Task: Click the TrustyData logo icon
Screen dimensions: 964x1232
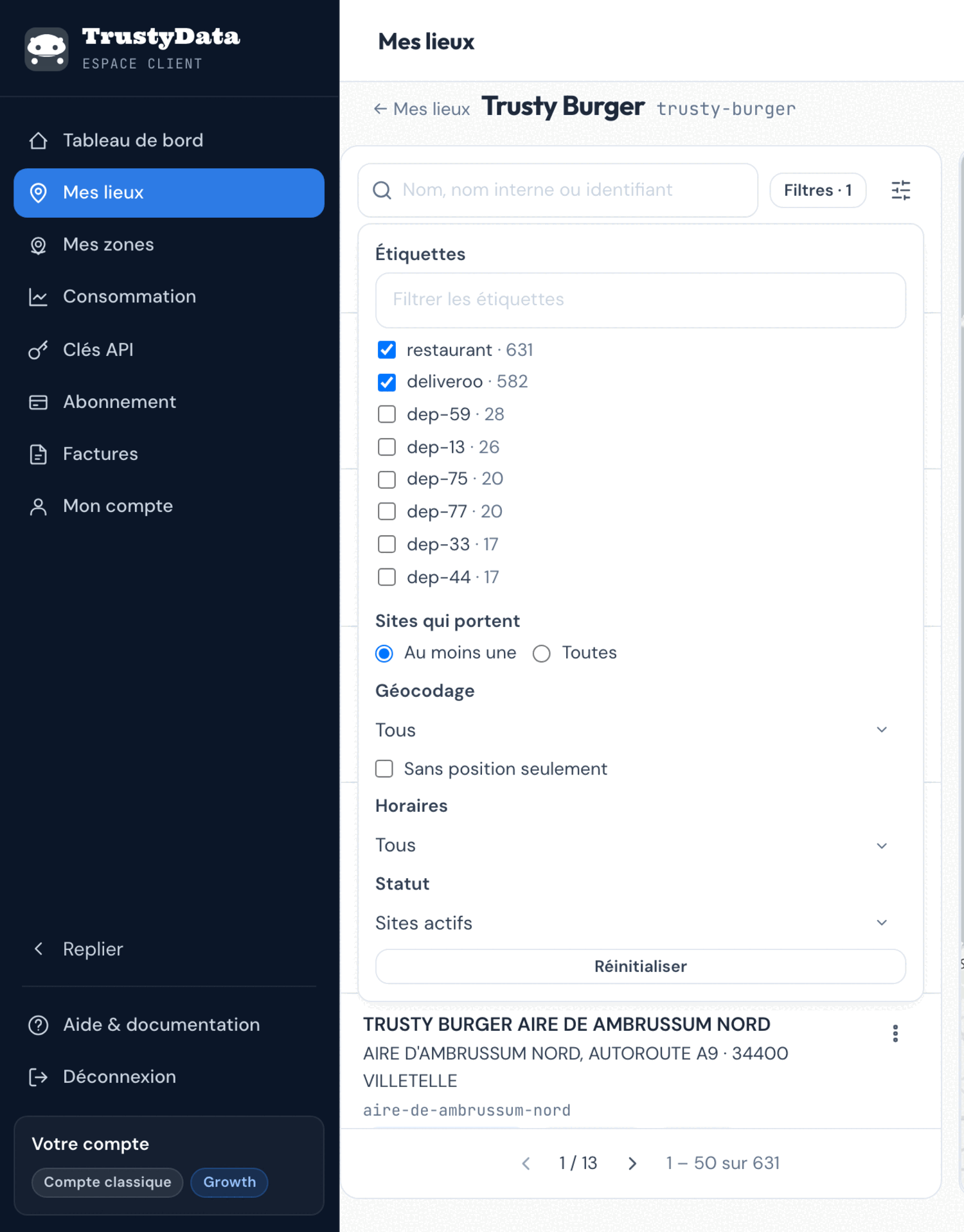Action: (46, 49)
